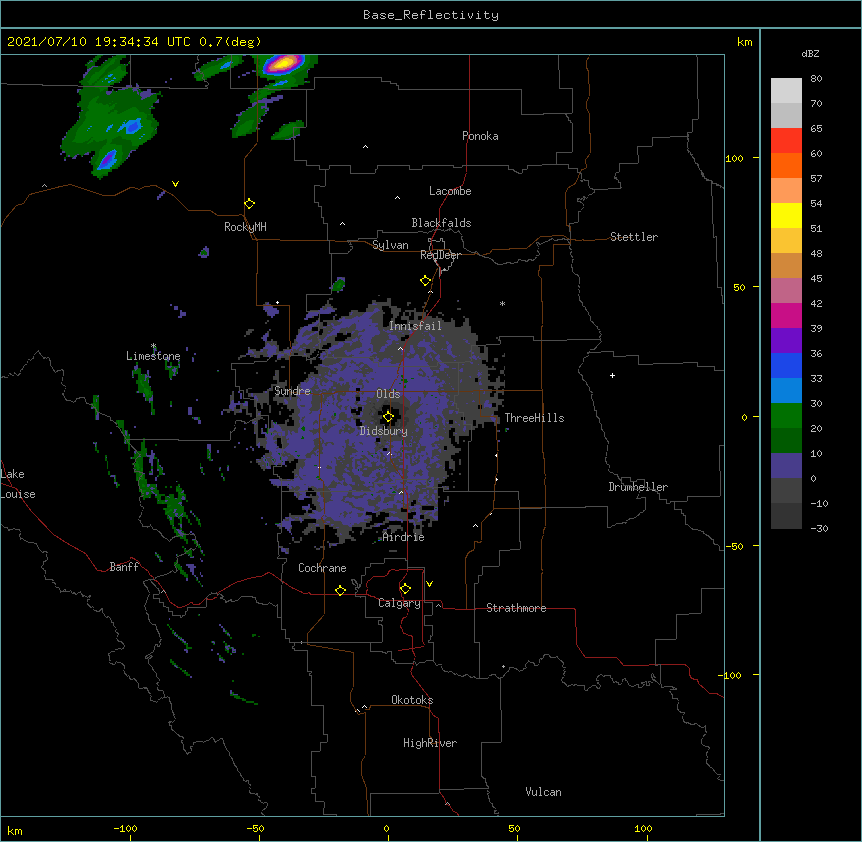Pick the orange 57-60 dBZ legend swatch
The height and width of the screenshot is (842, 862).
tap(786, 165)
